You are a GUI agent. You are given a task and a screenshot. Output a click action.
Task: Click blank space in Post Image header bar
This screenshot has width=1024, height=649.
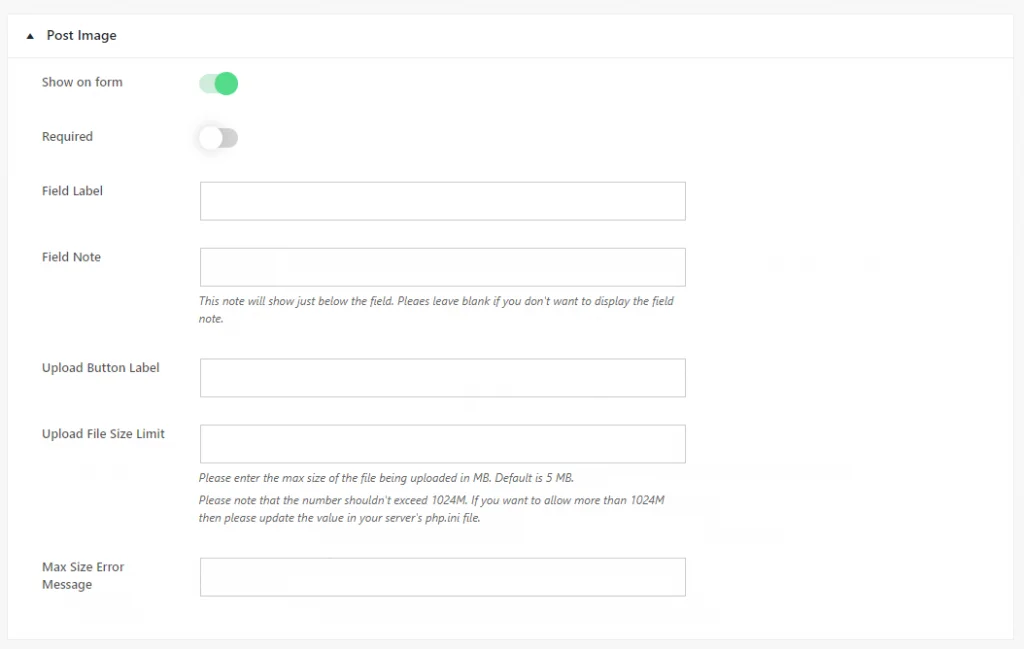pyautogui.click(x=562, y=36)
